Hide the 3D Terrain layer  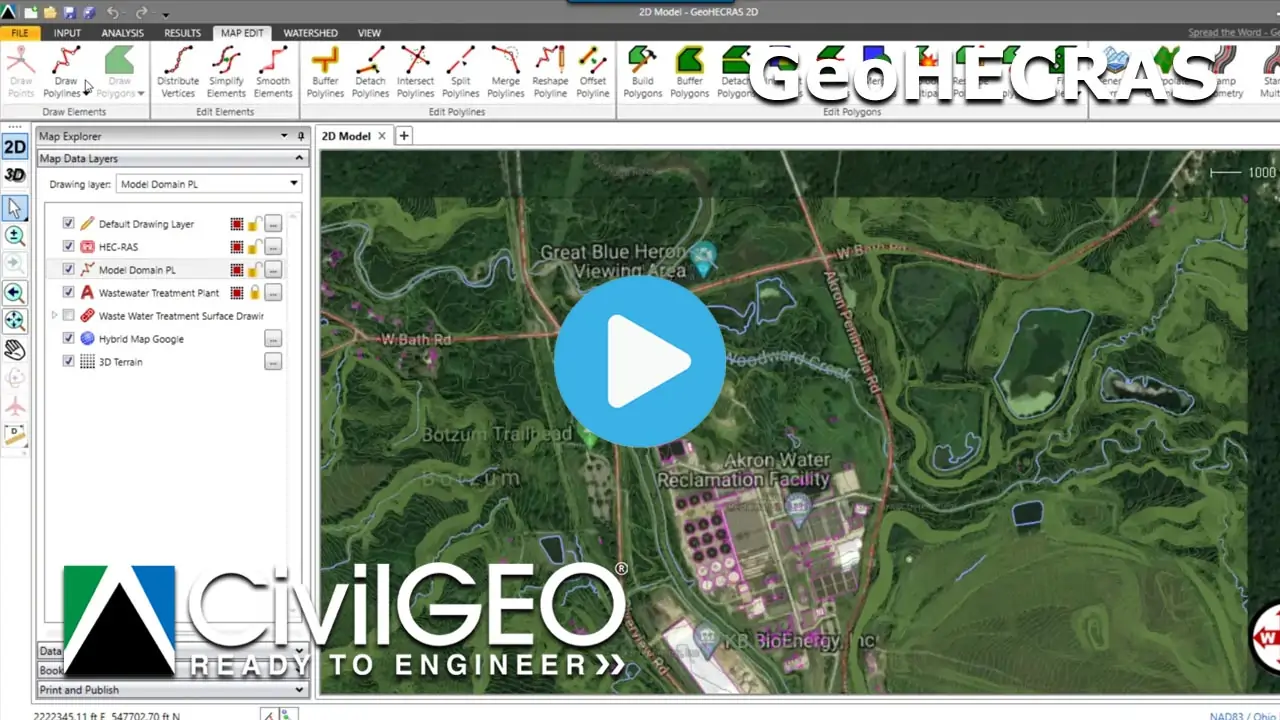[x=68, y=361]
